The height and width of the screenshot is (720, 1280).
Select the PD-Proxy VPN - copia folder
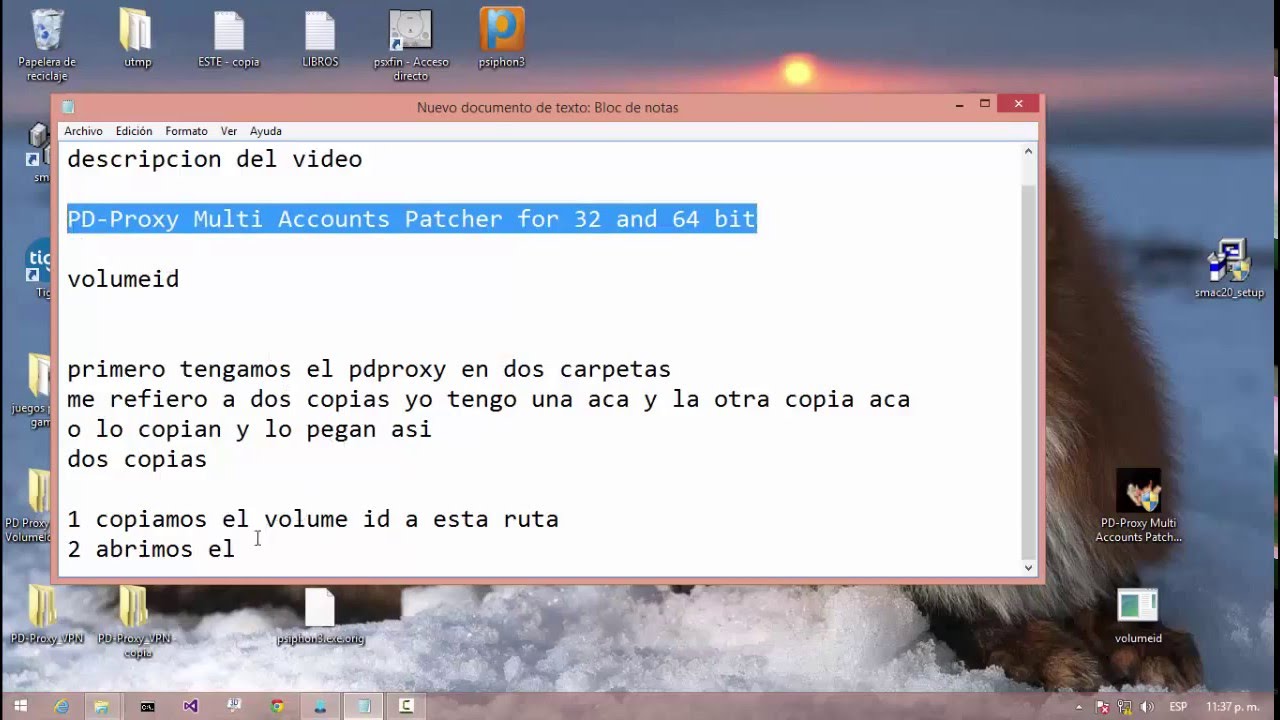click(x=134, y=622)
